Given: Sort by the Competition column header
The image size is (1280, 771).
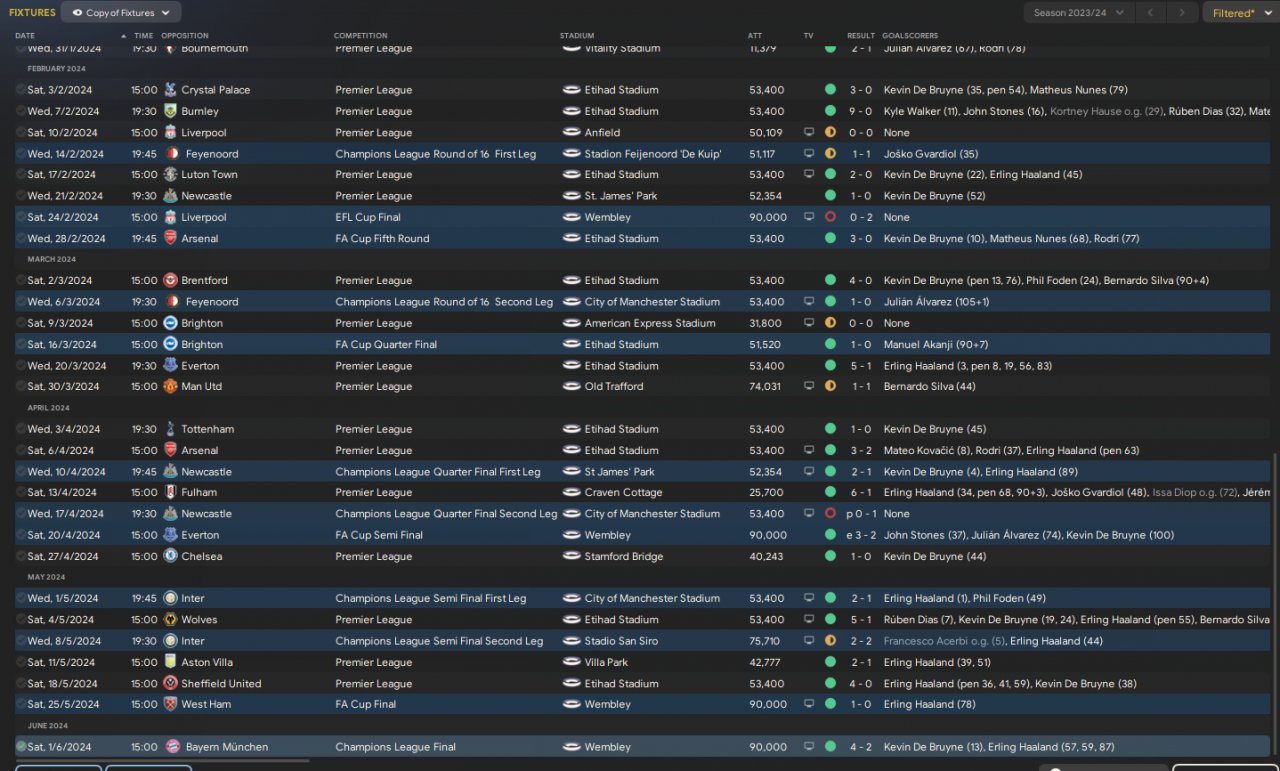Looking at the screenshot, I should click(x=361, y=36).
